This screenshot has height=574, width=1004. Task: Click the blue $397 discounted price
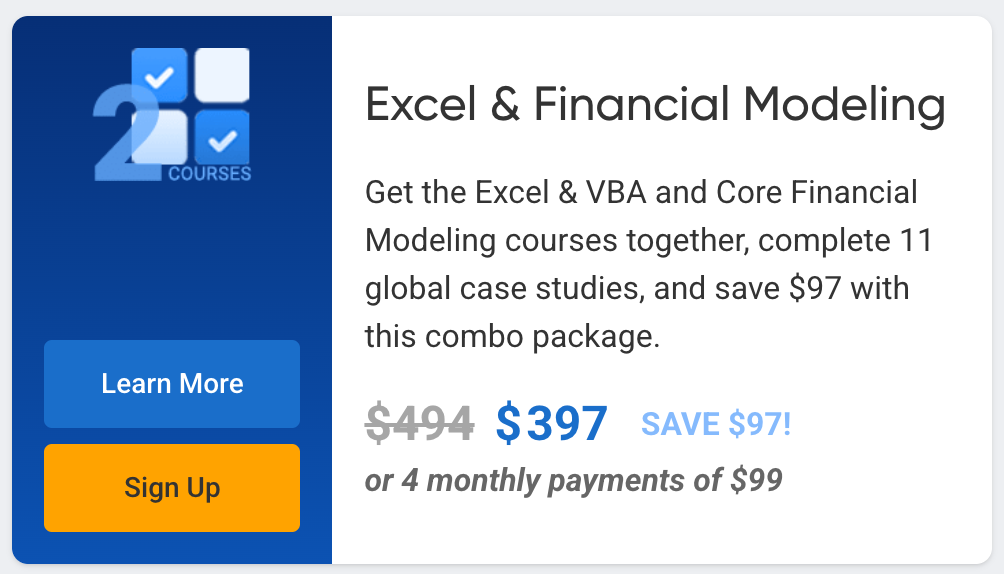click(x=551, y=423)
